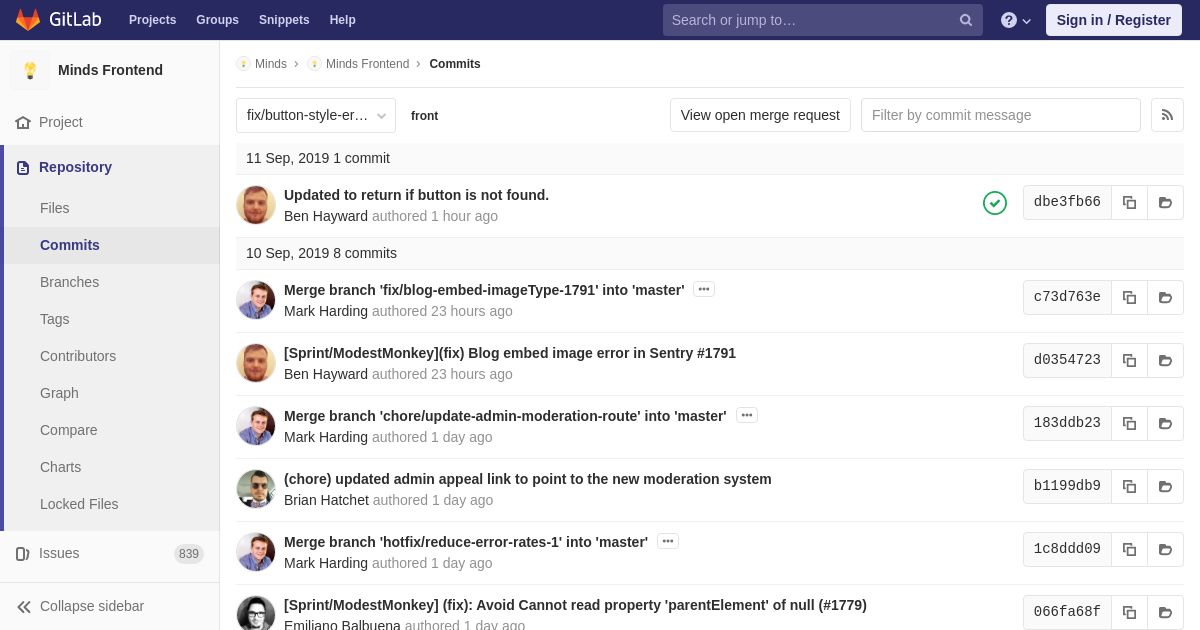Open Brian Hatchet author link
This screenshot has width=1200, height=630.
tap(326, 500)
